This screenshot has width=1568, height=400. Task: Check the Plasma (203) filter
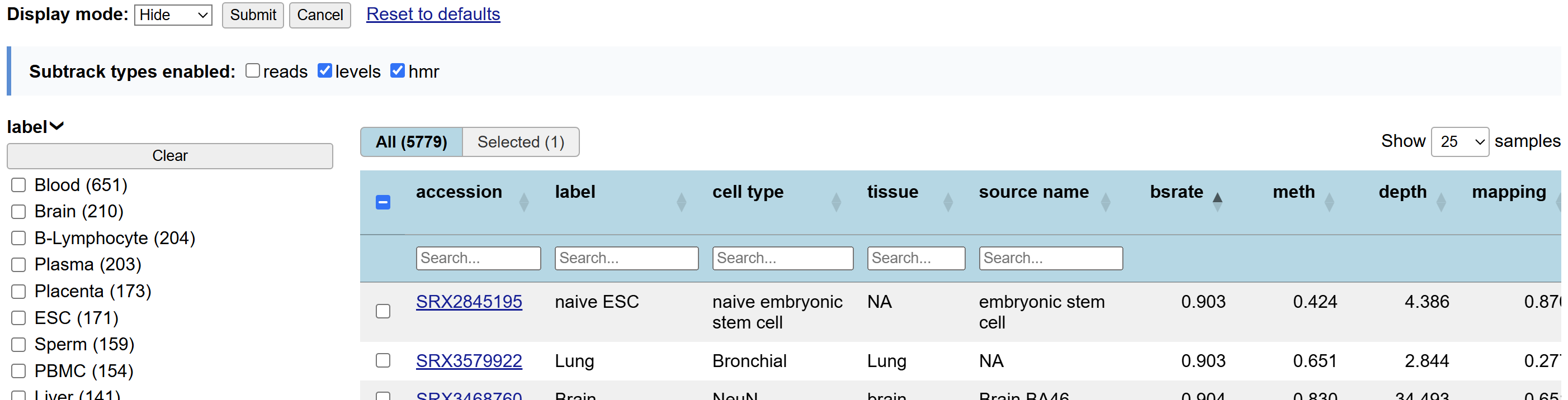(x=19, y=266)
